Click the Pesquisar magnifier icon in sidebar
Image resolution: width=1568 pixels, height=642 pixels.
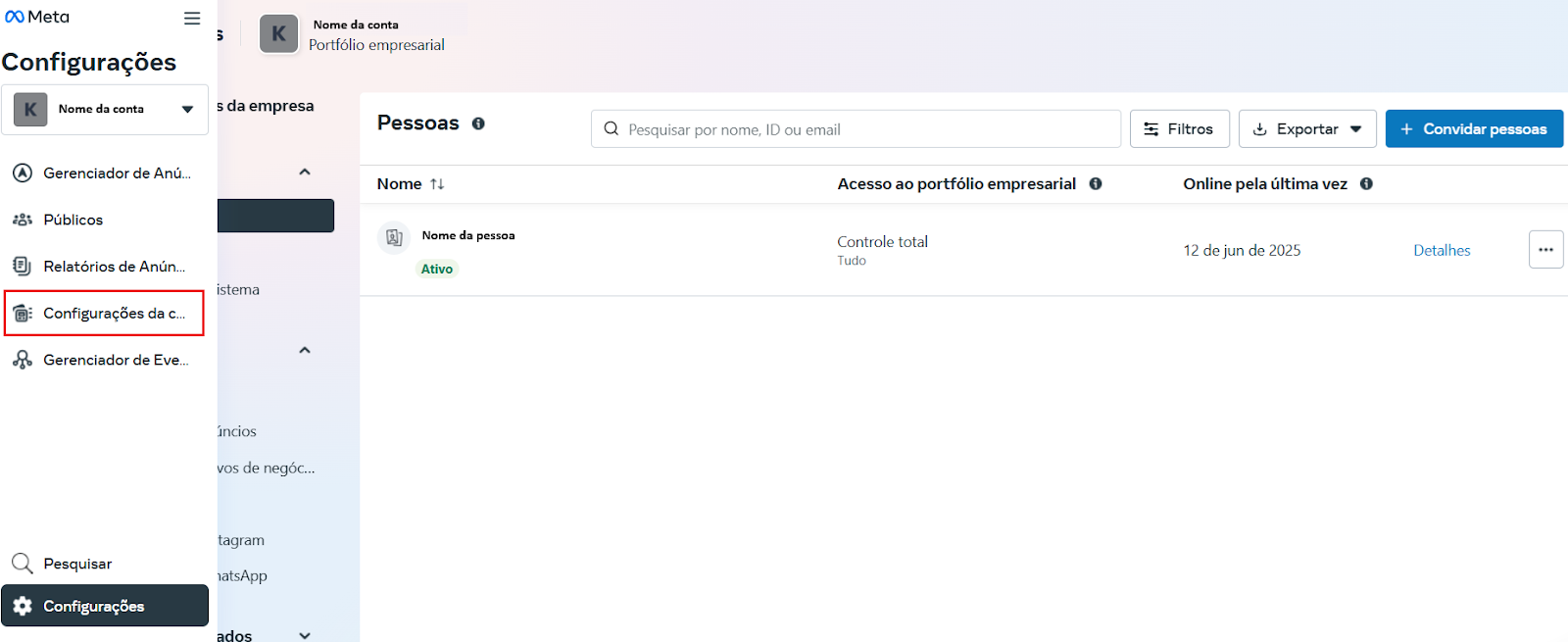point(23,564)
